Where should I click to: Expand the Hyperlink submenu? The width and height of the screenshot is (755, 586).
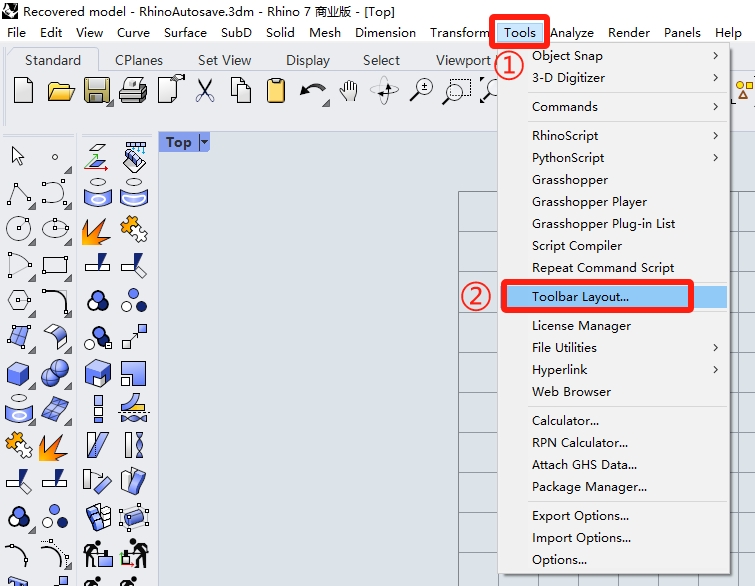[x=716, y=369]
